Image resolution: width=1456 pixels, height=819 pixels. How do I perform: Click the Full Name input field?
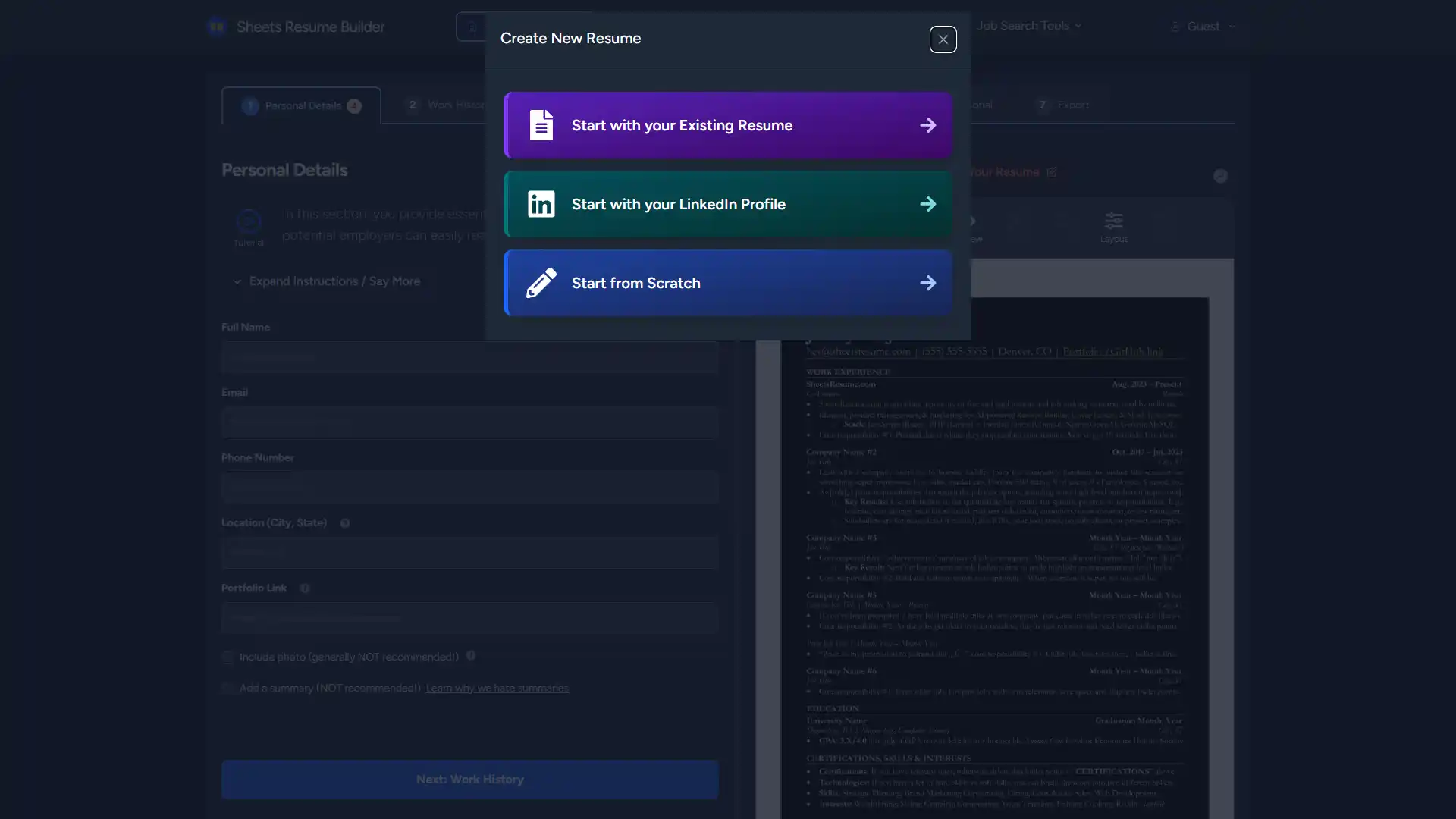coord(469,357)
